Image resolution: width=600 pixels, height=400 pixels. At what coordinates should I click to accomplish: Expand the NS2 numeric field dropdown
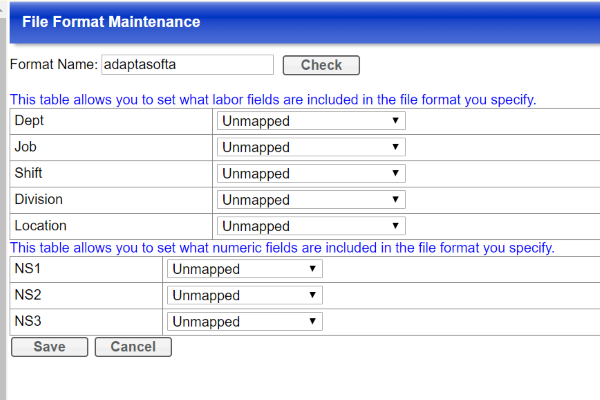click(244, 295)
